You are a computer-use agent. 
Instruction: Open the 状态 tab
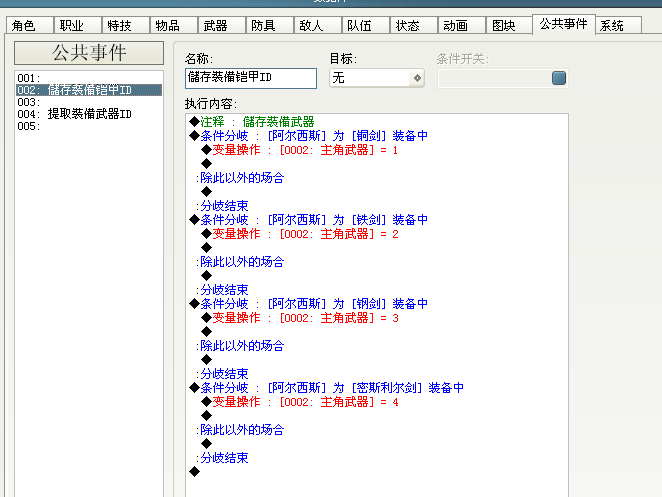(x=414, y=25)
